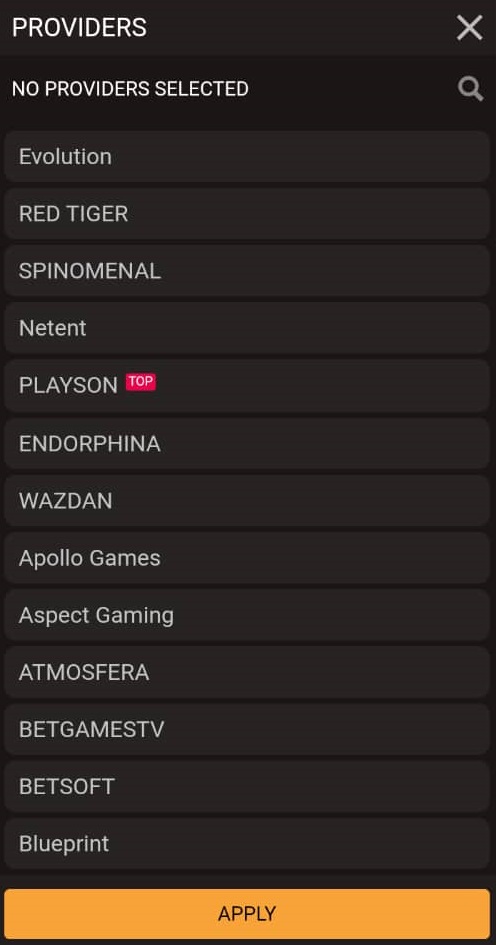Click the empty area right of Evolution row

click(301, 157)
